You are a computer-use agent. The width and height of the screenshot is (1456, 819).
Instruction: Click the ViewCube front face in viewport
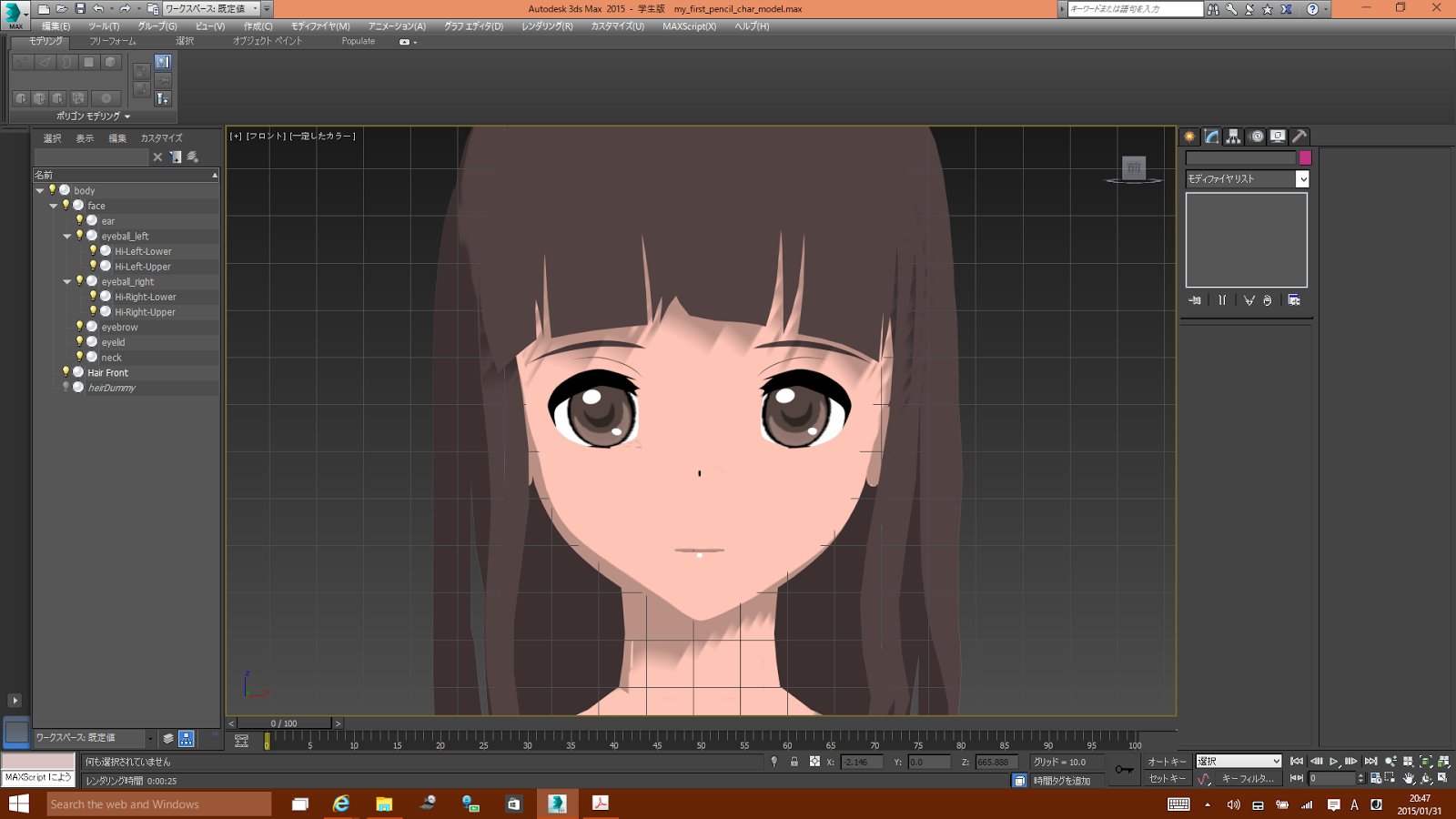coord(1133,167)
